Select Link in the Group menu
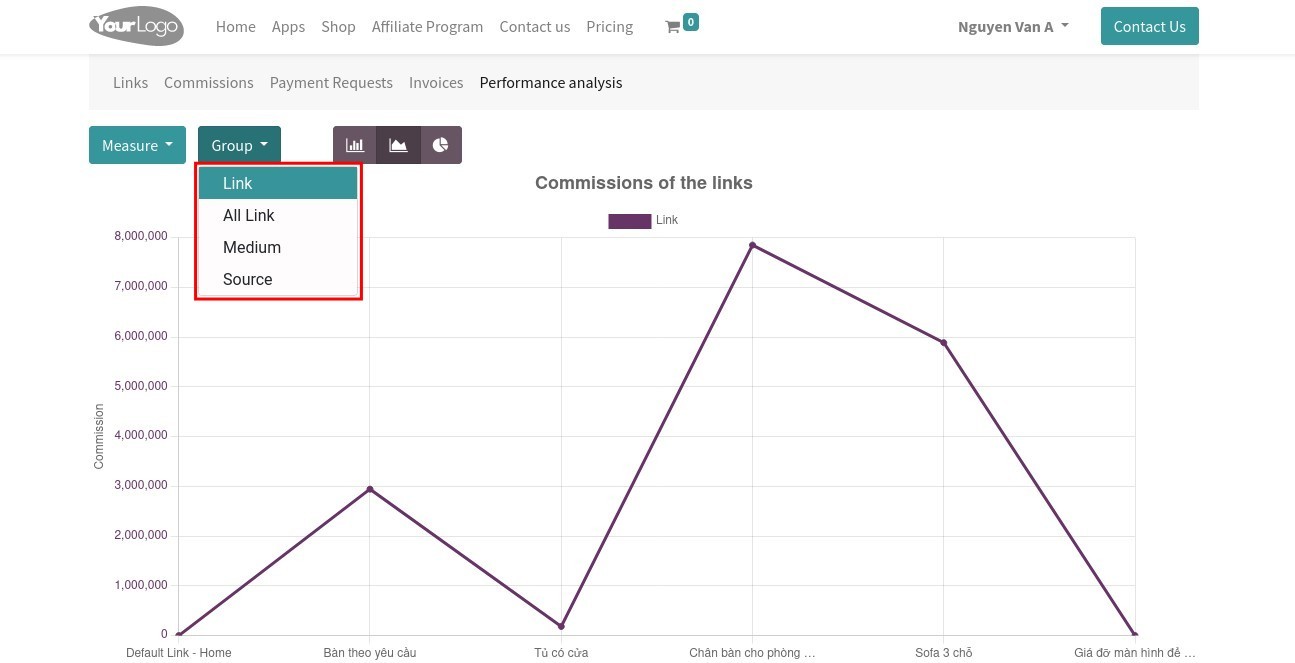This screenshot has height=663, width=1295. (278, 183)
